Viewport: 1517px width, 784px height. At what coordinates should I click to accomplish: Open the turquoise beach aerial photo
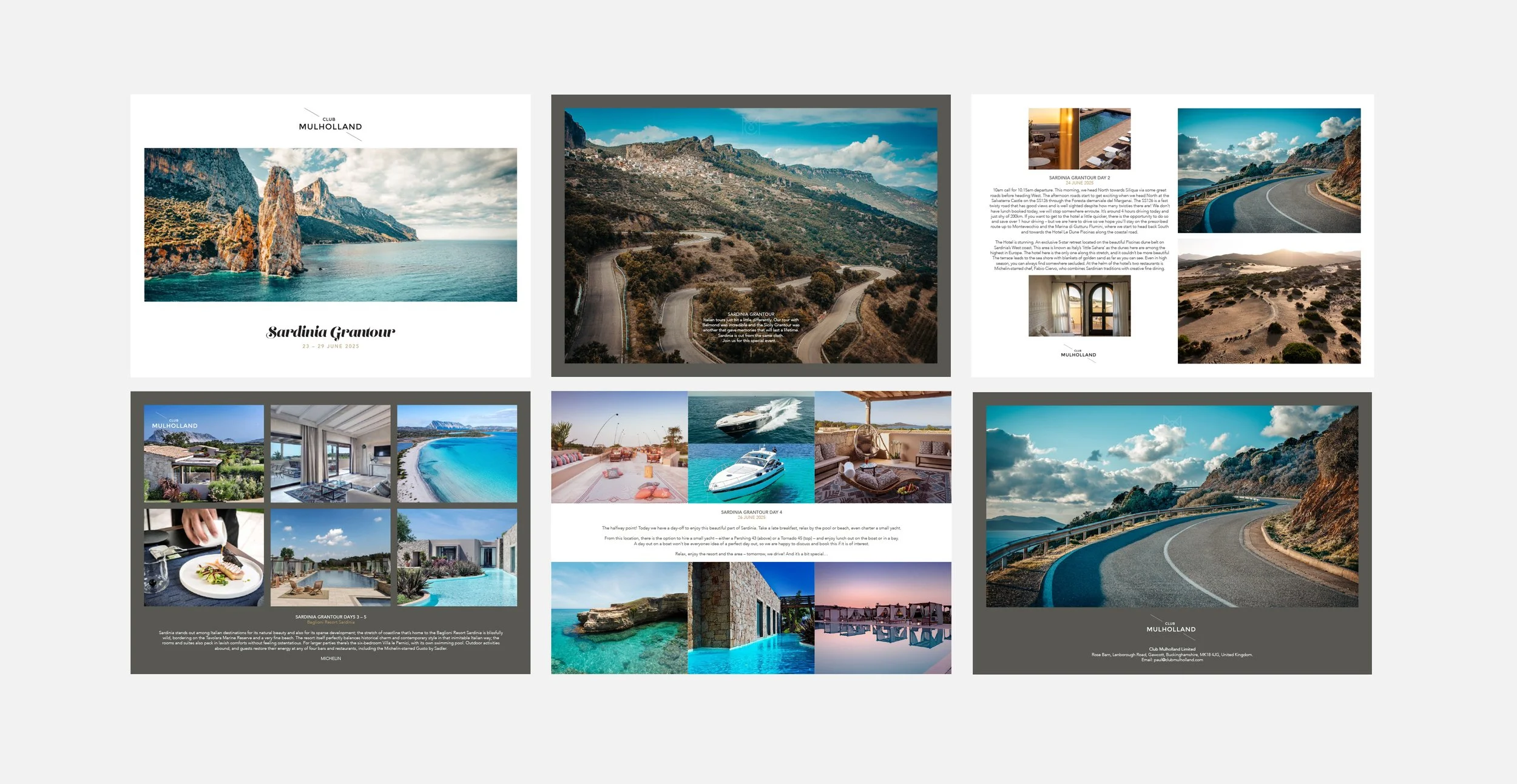[457, 453]
